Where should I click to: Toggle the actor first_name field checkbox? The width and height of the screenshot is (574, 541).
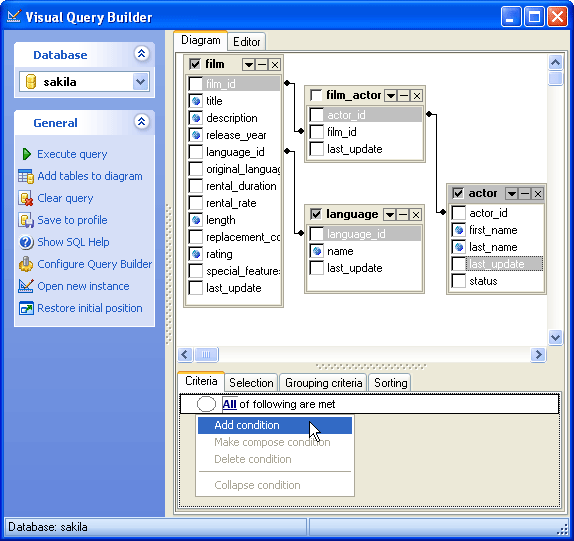(459, 230)
